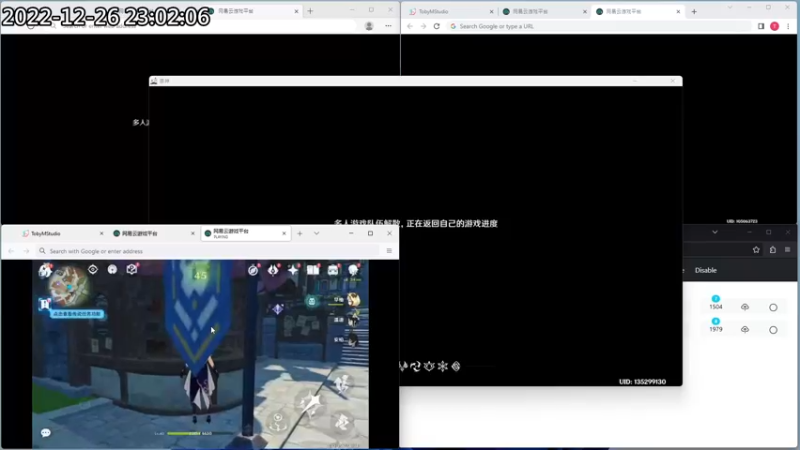Open the character icon at game top-right

353,270
